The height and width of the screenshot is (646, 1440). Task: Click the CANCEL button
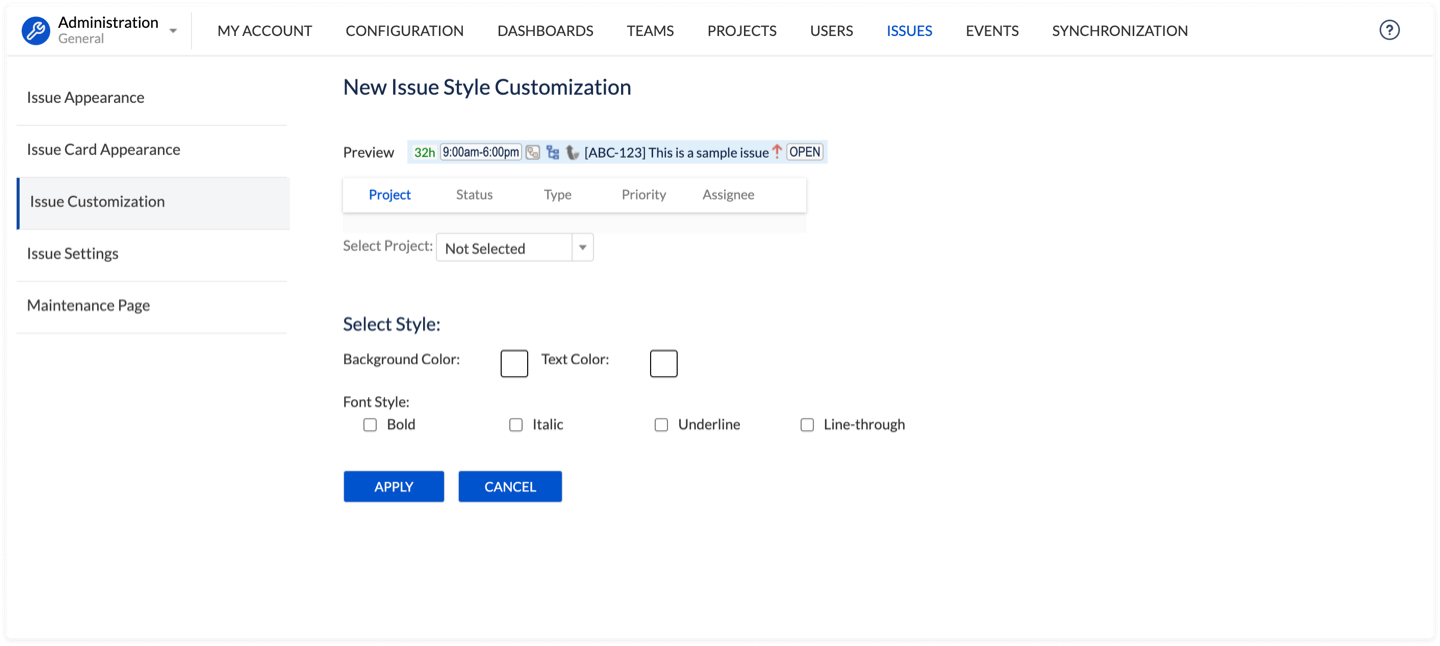pos(510,487)
